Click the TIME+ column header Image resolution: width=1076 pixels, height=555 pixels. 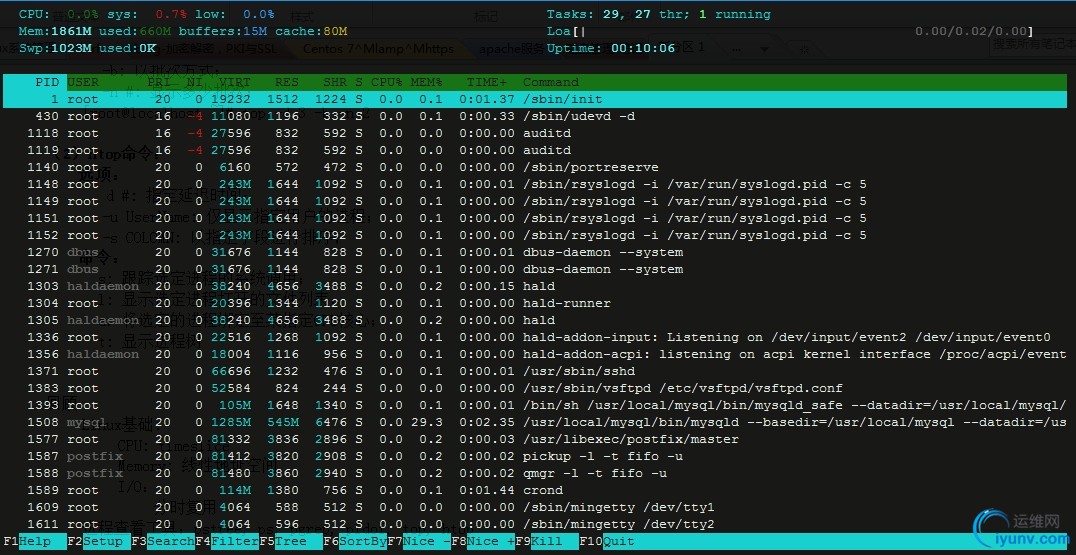pos(487,82)
